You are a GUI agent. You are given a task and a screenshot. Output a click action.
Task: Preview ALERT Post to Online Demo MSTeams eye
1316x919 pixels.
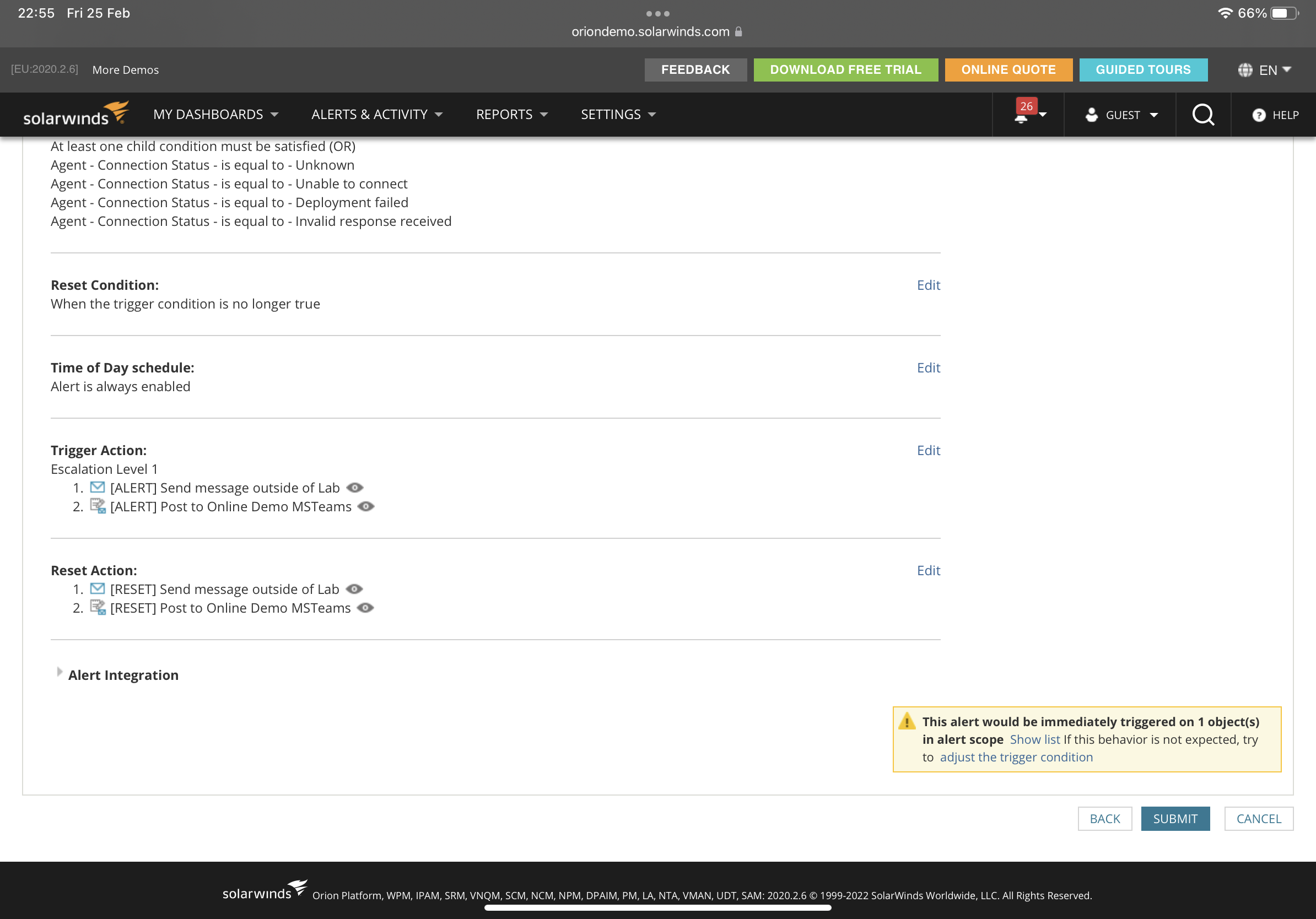pos(366,506)
